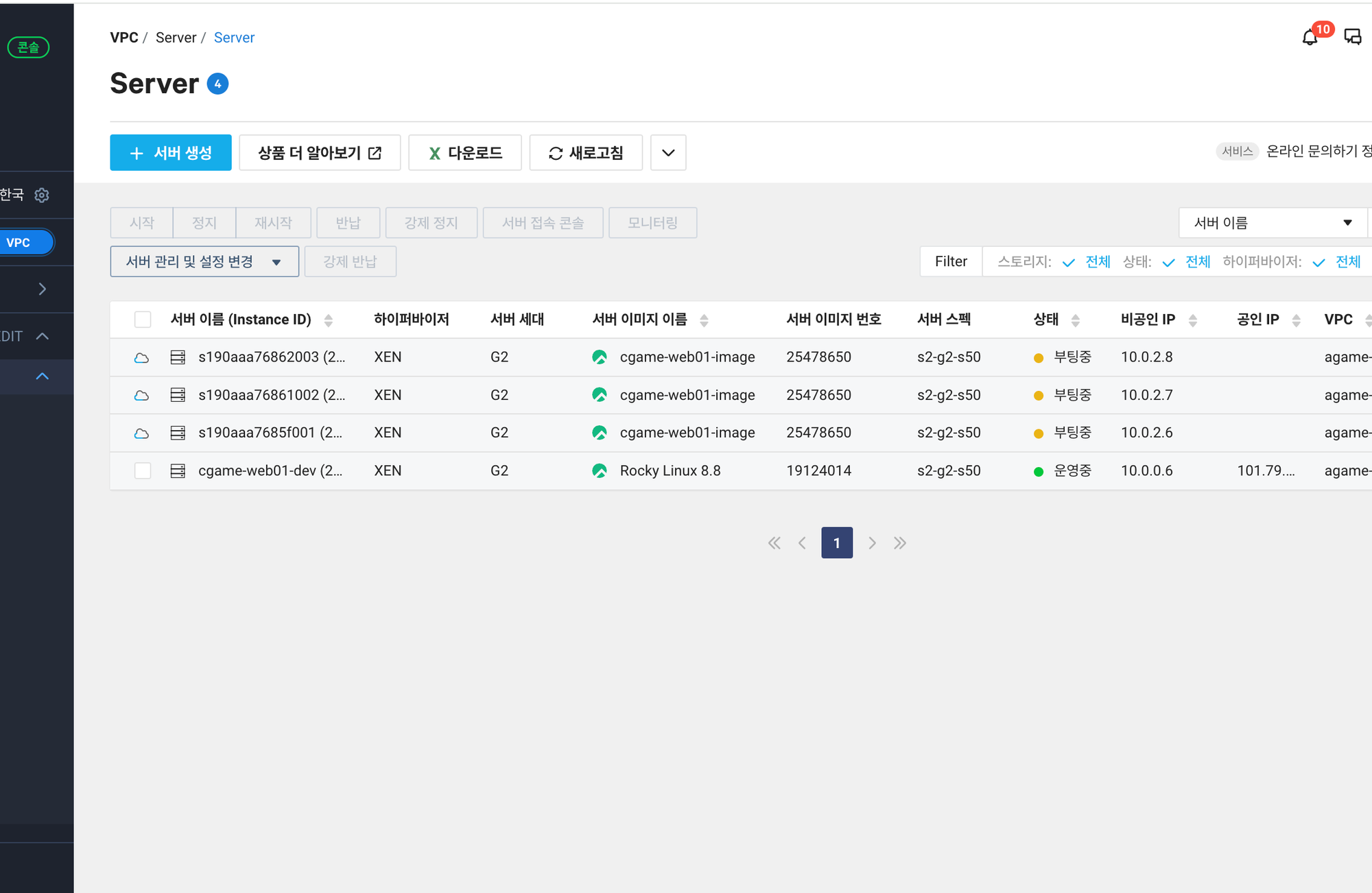This screenshot has height=893, width=1372.
Task: Check the cgame-web01-dev row checkbox
Action: (x=143, y=471)
